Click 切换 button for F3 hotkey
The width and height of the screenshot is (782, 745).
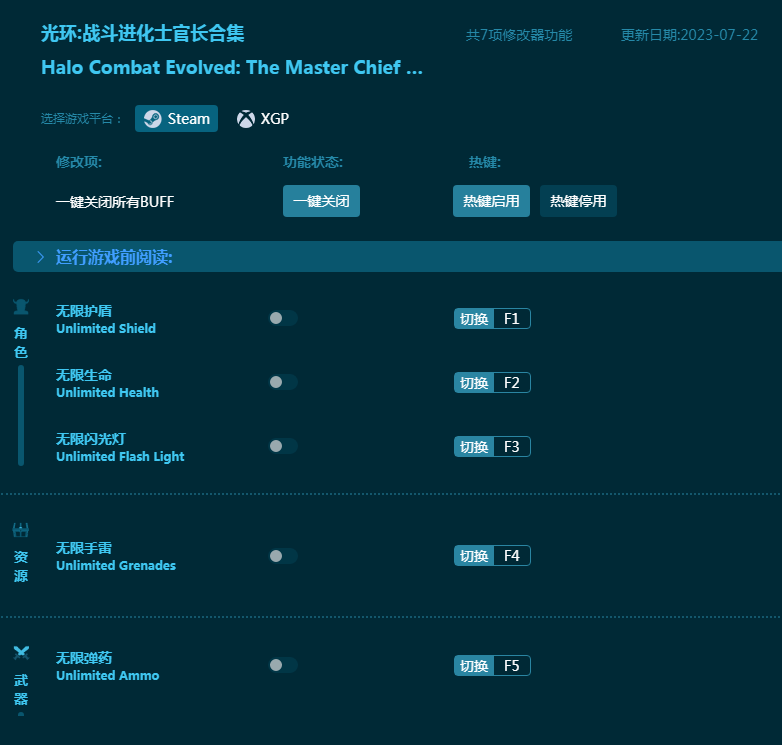474,446
